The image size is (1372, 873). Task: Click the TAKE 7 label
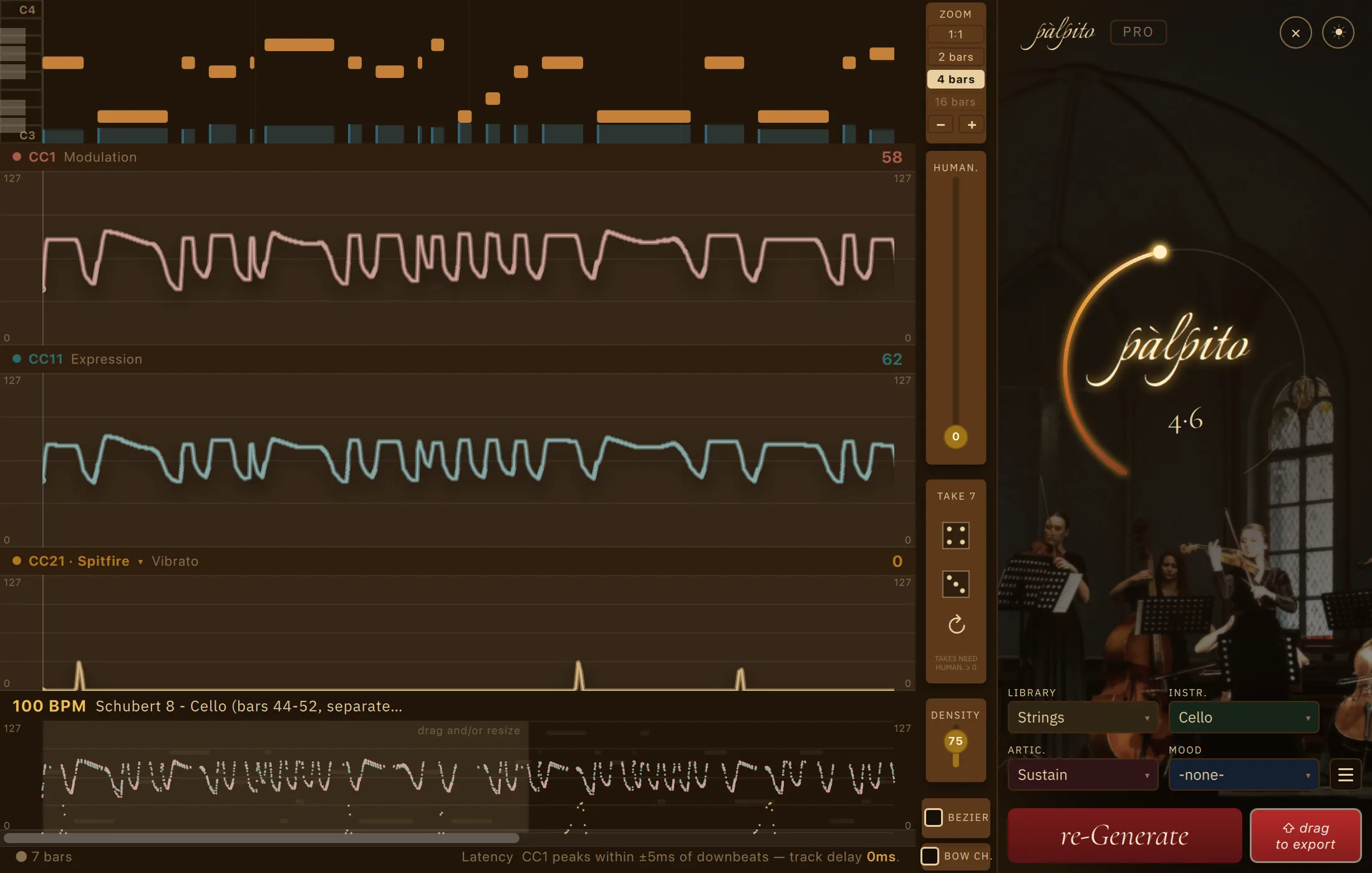pyautogui.click(x=955, y=496)
